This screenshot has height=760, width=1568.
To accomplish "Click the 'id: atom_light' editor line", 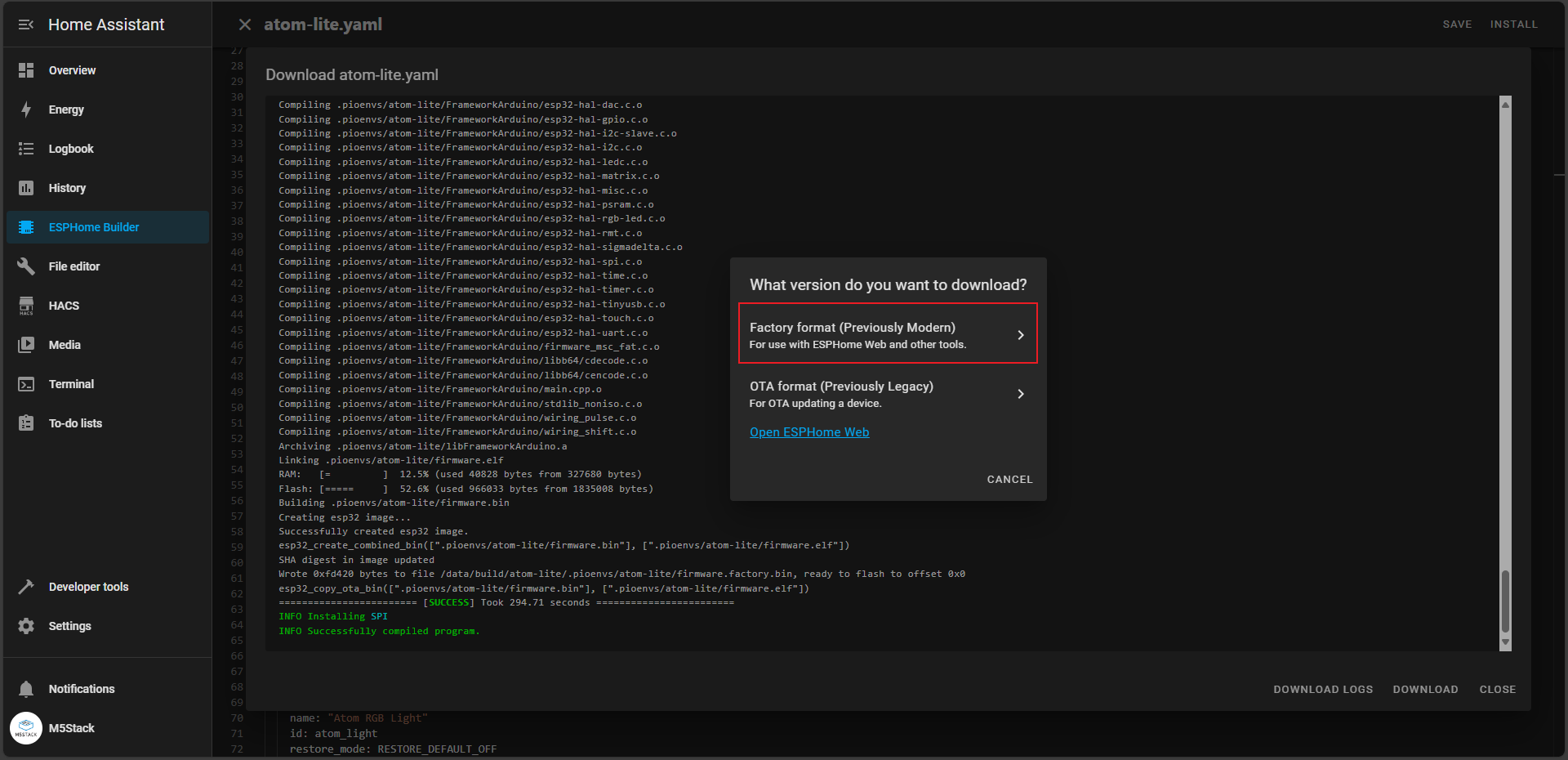I will 333,733.
